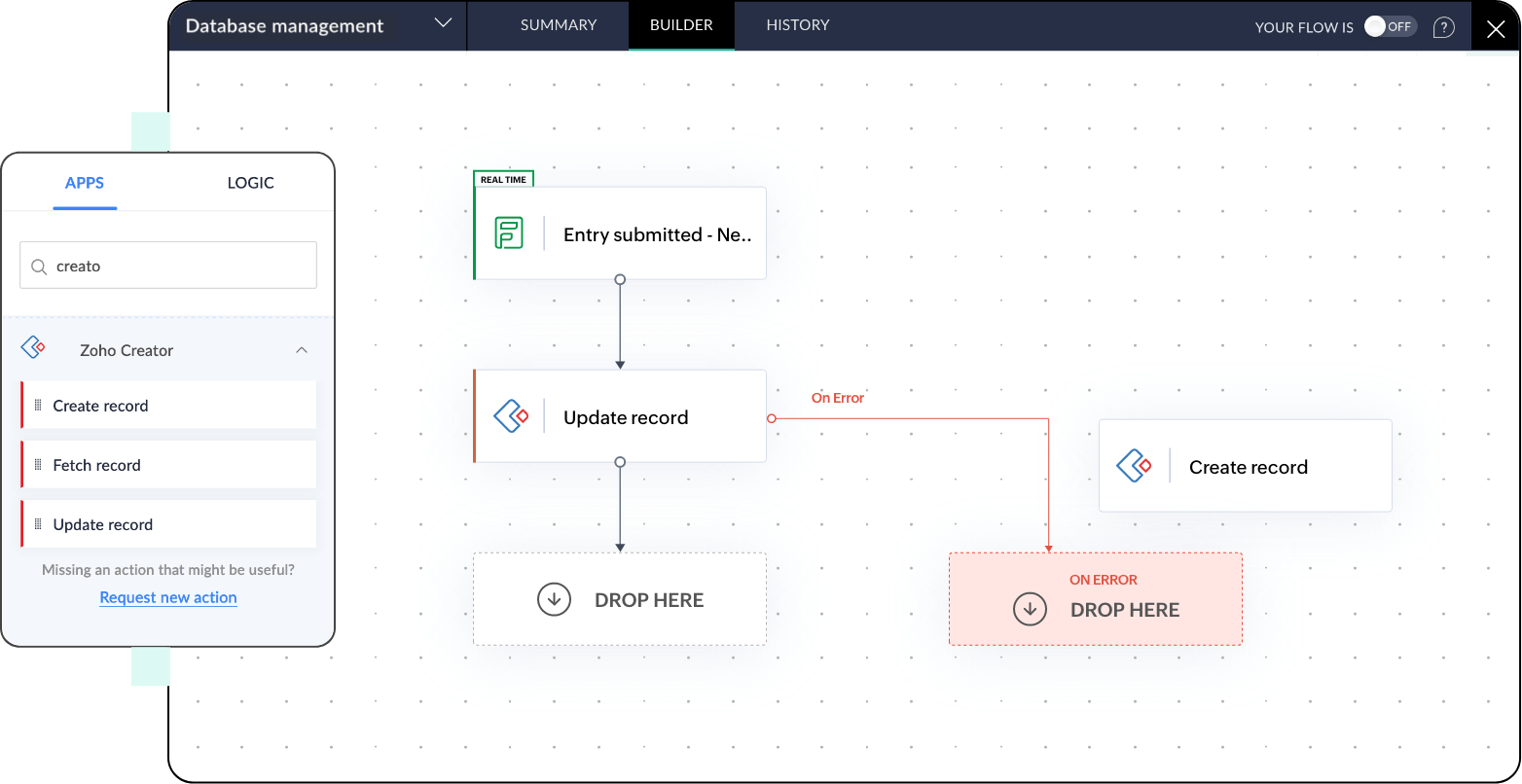Viewport: 1522px width, 784px height.
Task: Click the Zoho Forms trigger icon
Action: pyautogui.click(x=508, y=233)
